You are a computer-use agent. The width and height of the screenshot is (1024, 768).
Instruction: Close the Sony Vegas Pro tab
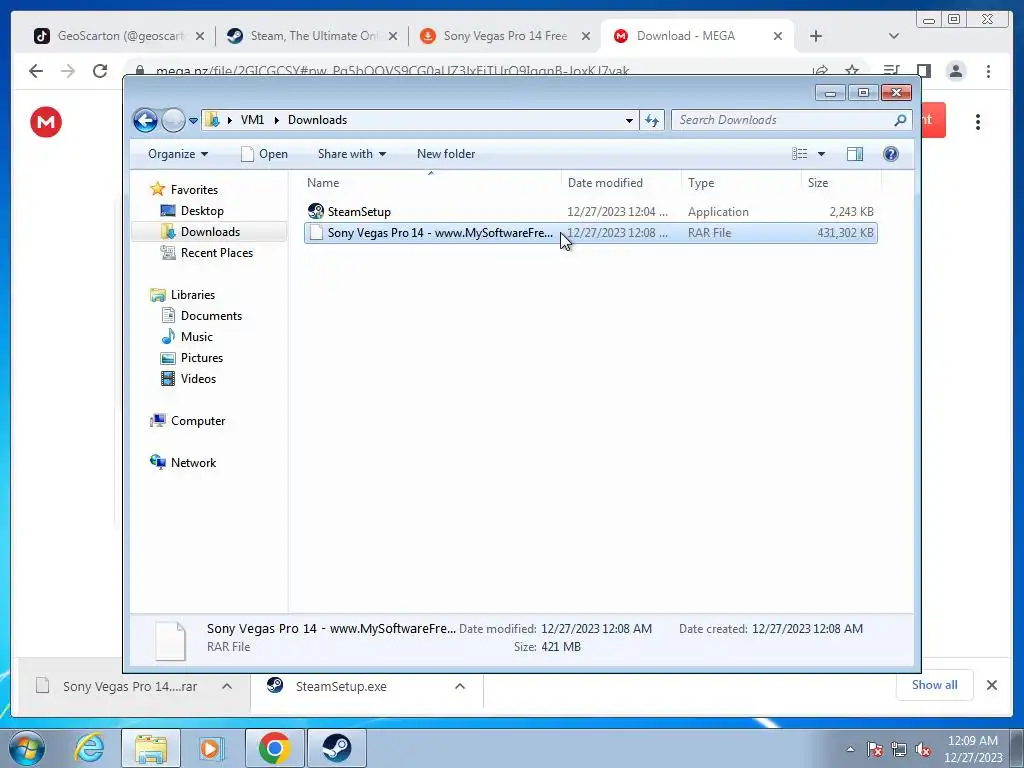586,37
